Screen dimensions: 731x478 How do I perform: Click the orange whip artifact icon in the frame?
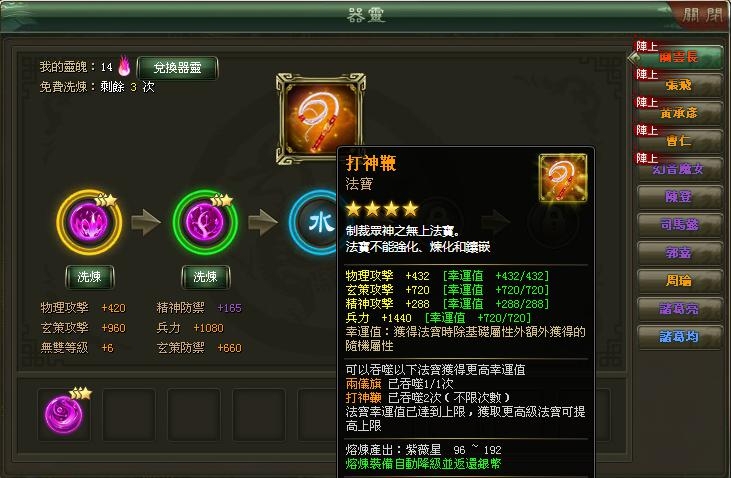[320, 118]
